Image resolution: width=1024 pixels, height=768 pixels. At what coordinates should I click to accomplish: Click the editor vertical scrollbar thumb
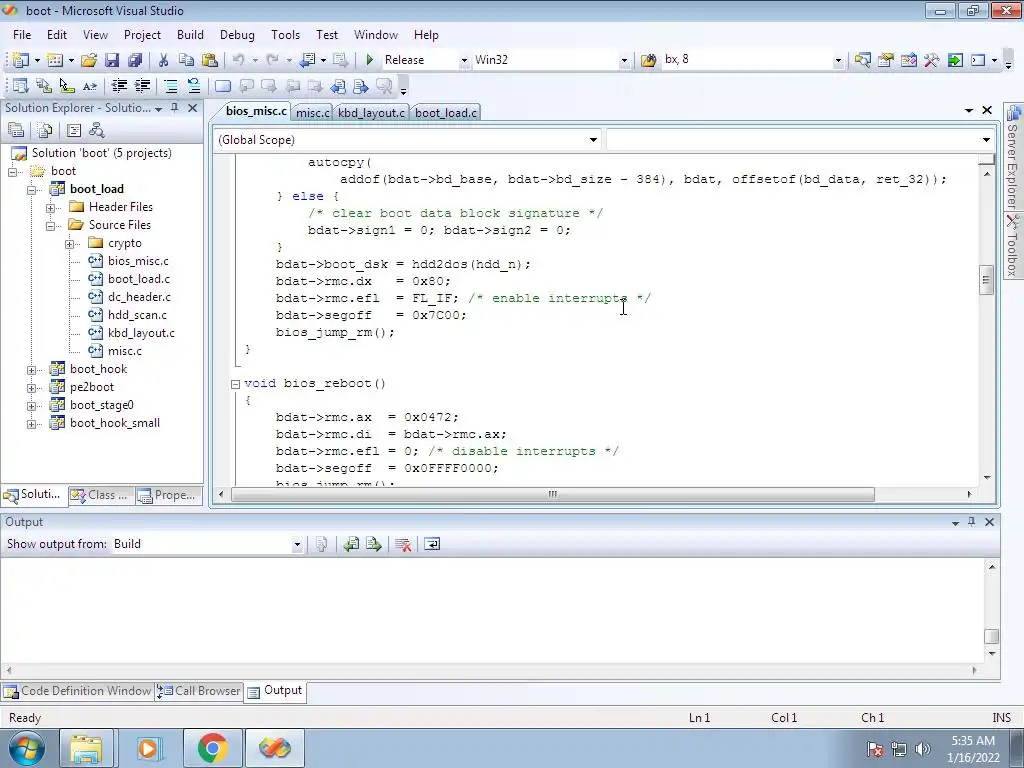(986, 281)
